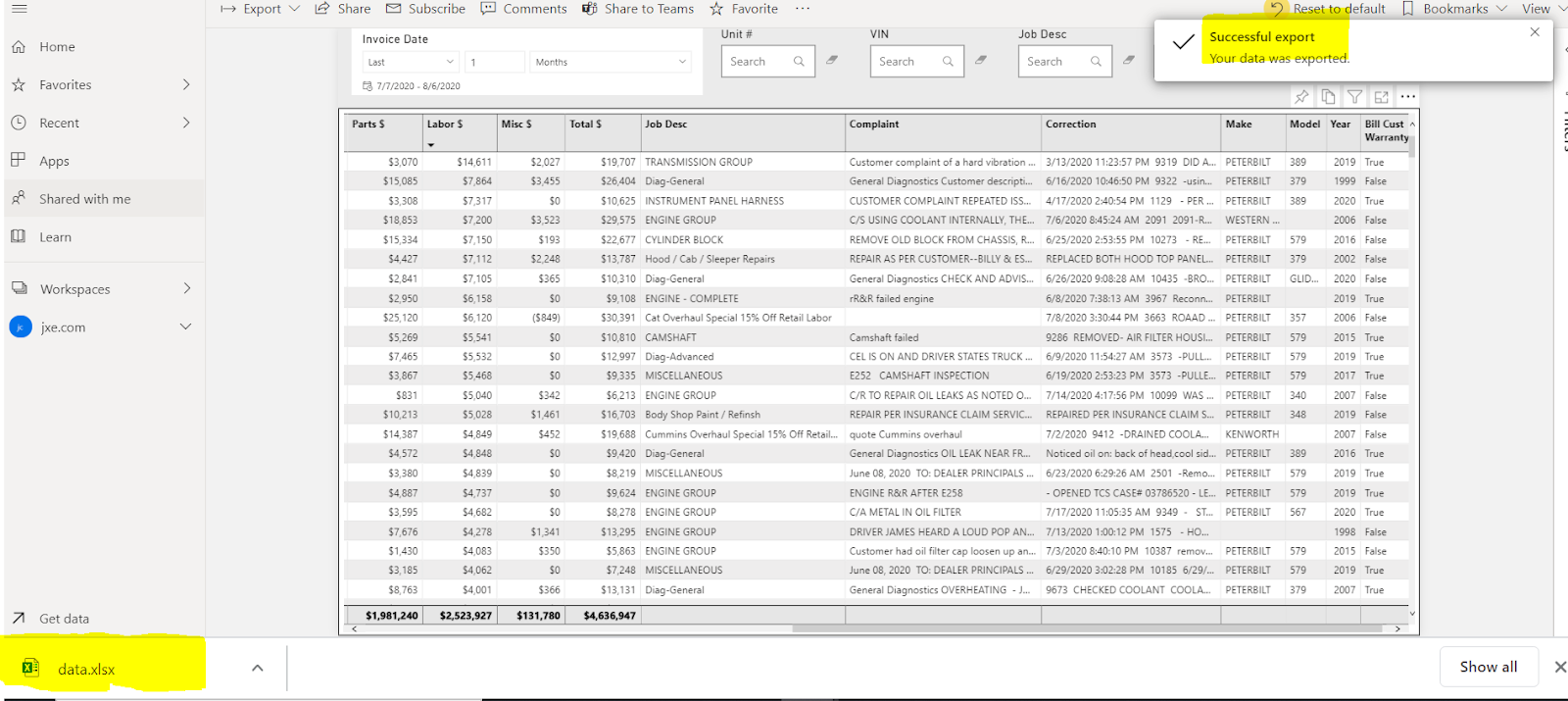Click the copy visual icon above the table

[1328, 97]
